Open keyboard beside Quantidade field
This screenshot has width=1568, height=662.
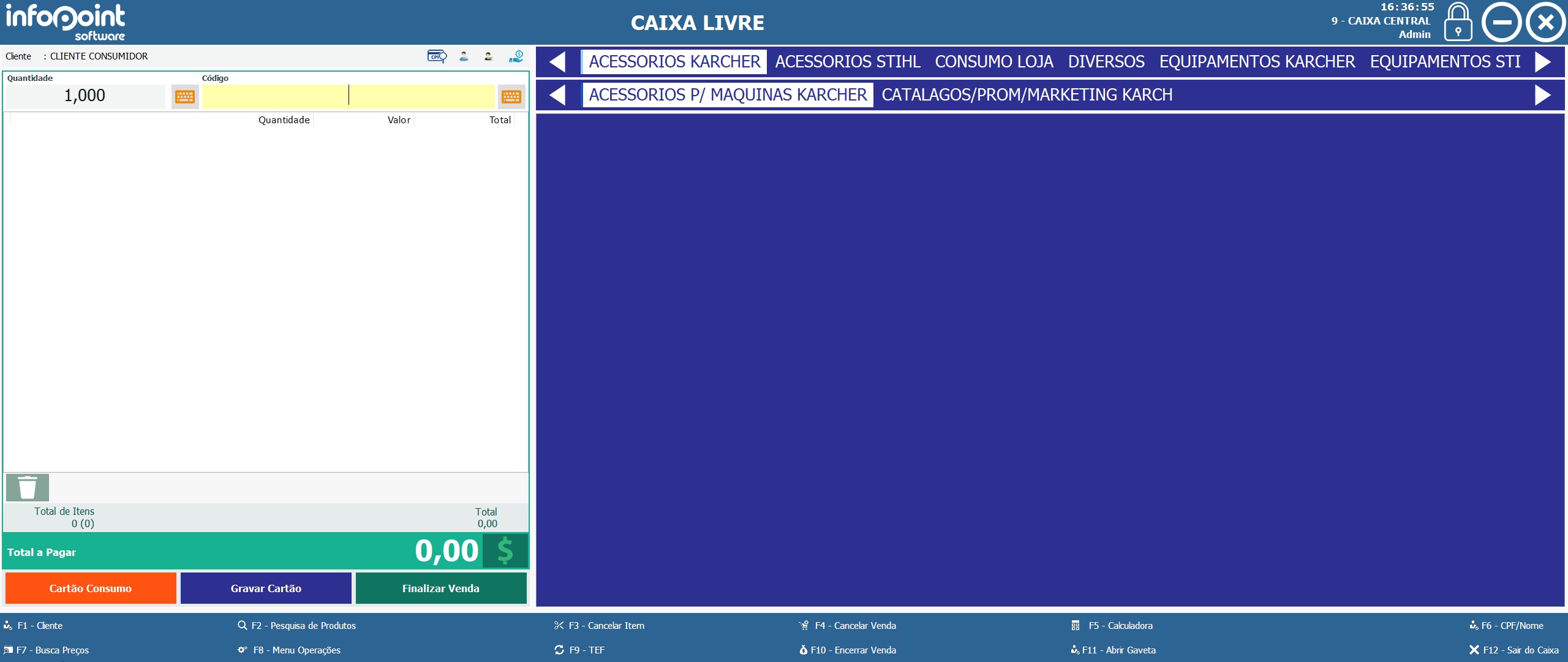(x=185, y=97)
